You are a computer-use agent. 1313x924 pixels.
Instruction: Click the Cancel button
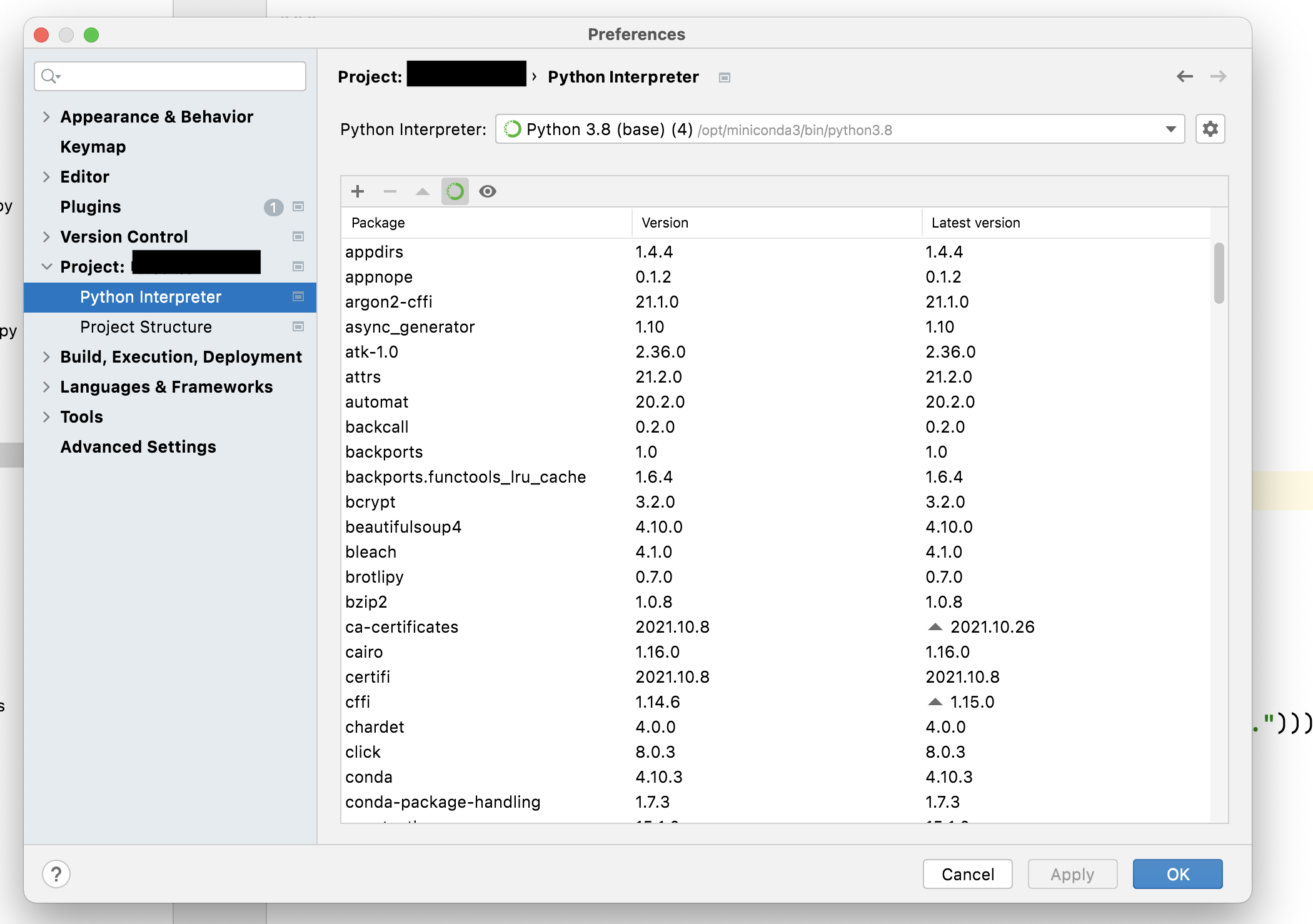pyautogui.click(x=967, y=874)
